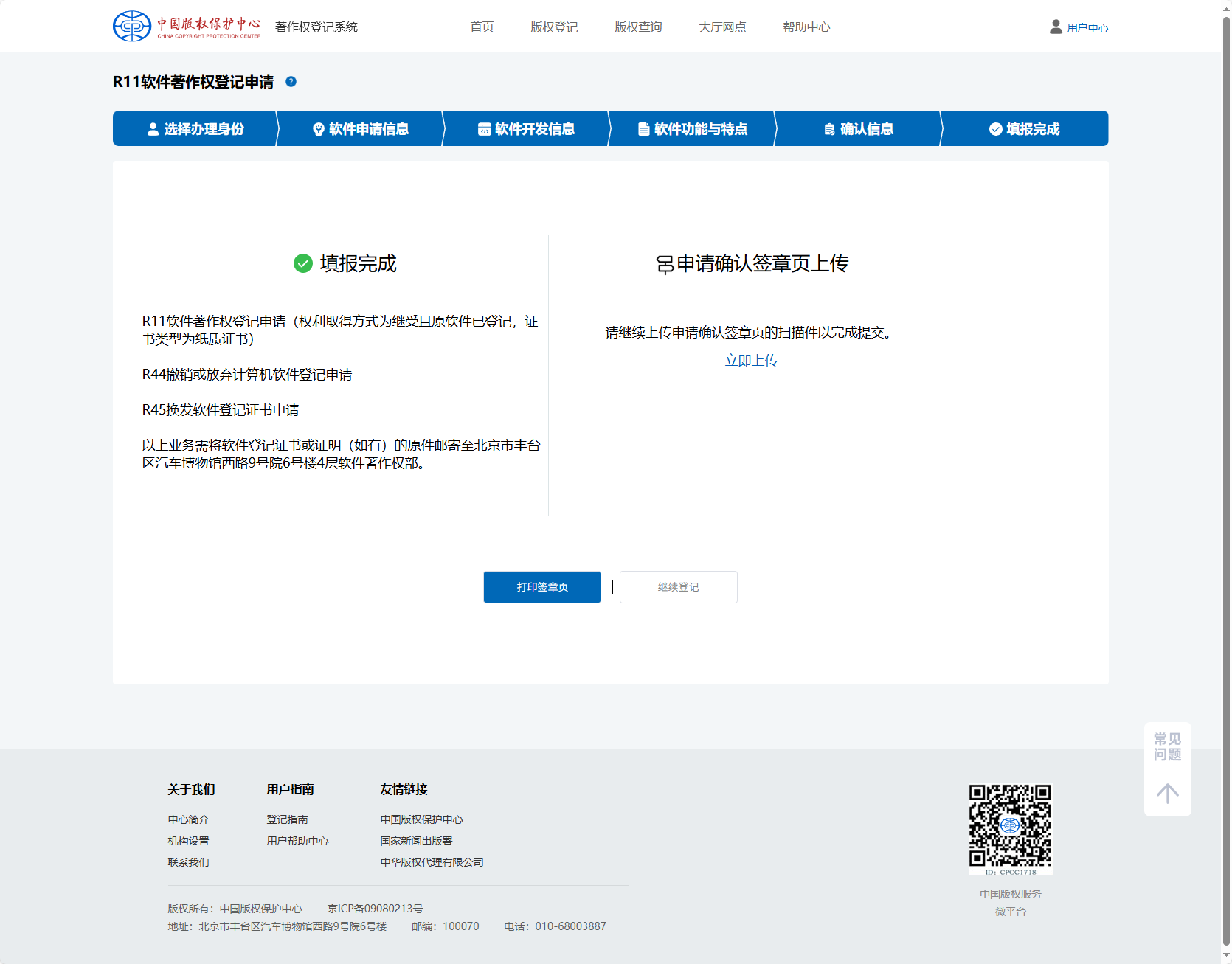This screenshot has height=964, width=1232.
Task: Click the 继续登记 button
Action: [678, 587]
